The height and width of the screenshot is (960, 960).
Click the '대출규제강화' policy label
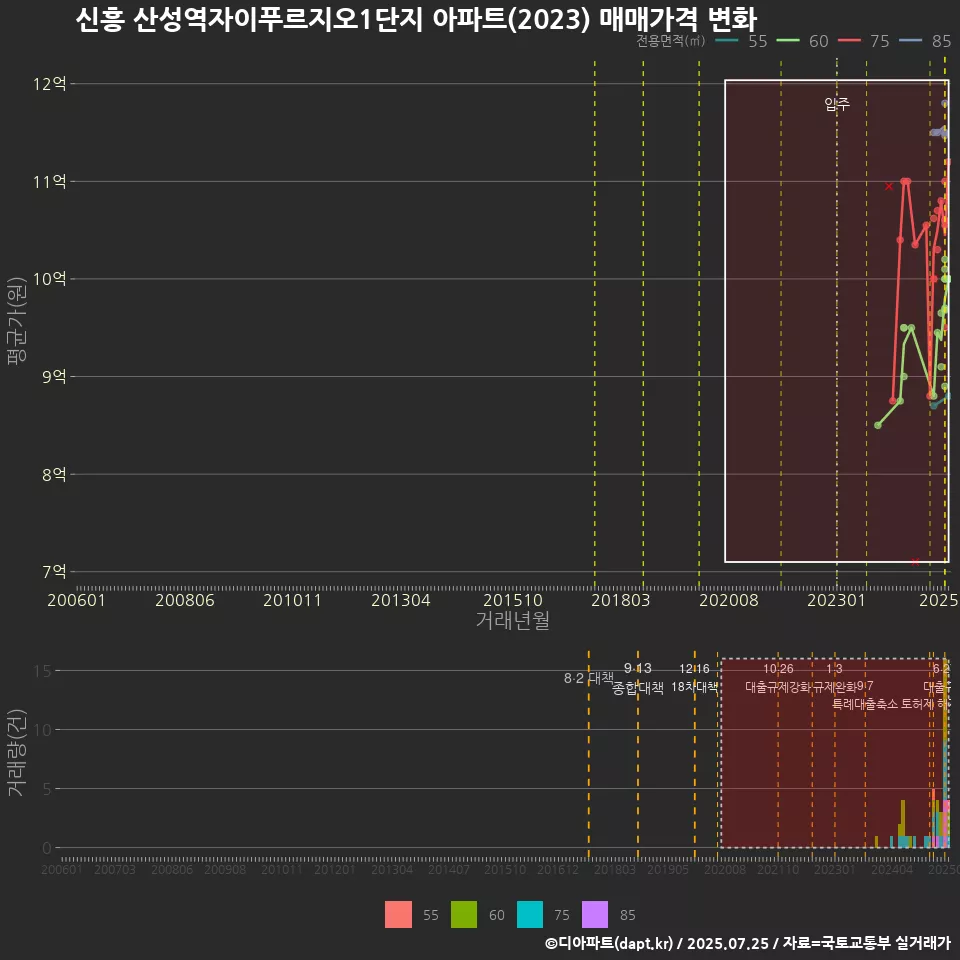point(778,687)
